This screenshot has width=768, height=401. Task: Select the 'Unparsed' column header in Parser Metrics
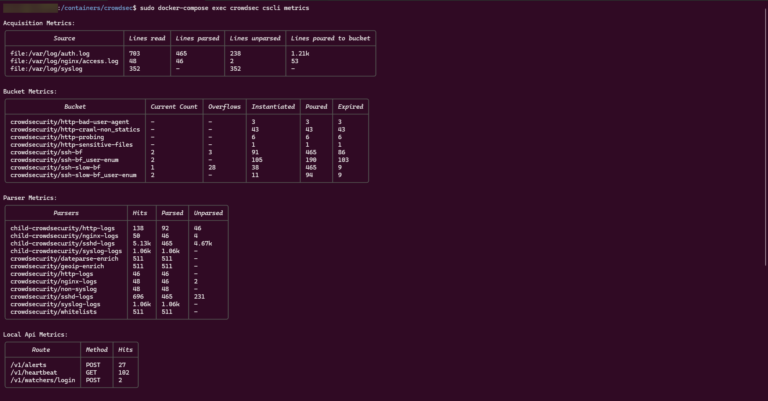[208, 213]
